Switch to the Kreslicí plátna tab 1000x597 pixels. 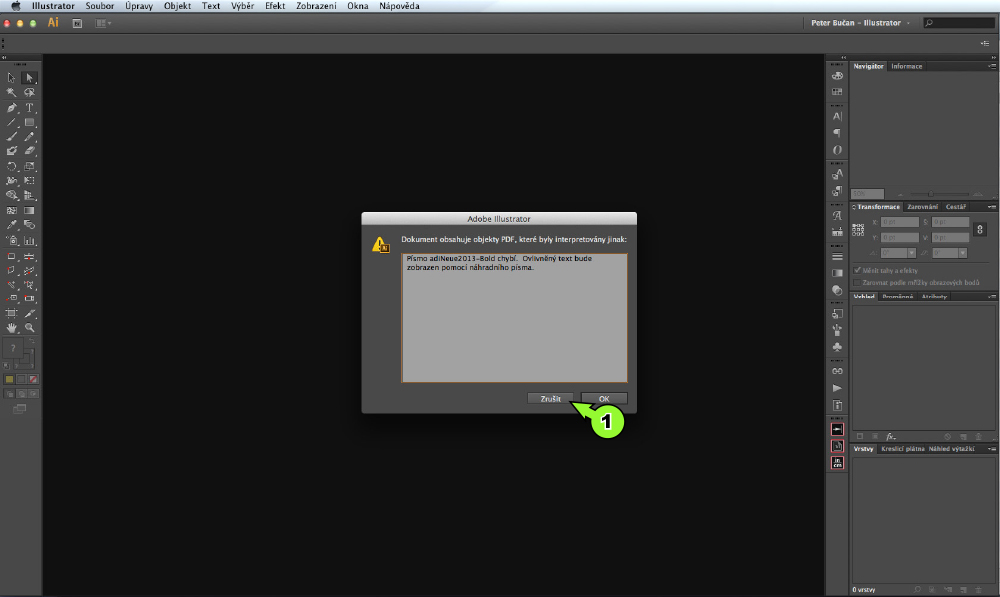pos(902,449)
